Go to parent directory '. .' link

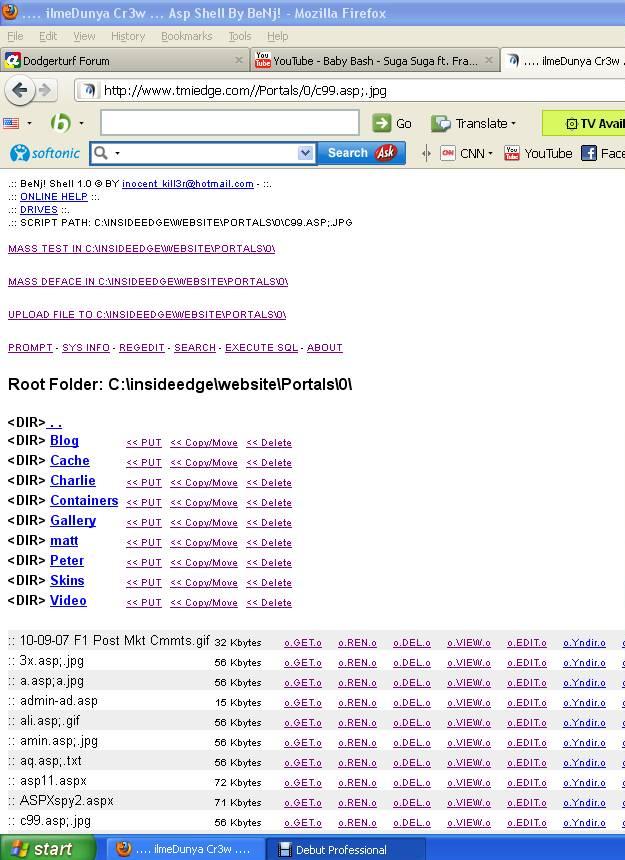coord(54,423)
